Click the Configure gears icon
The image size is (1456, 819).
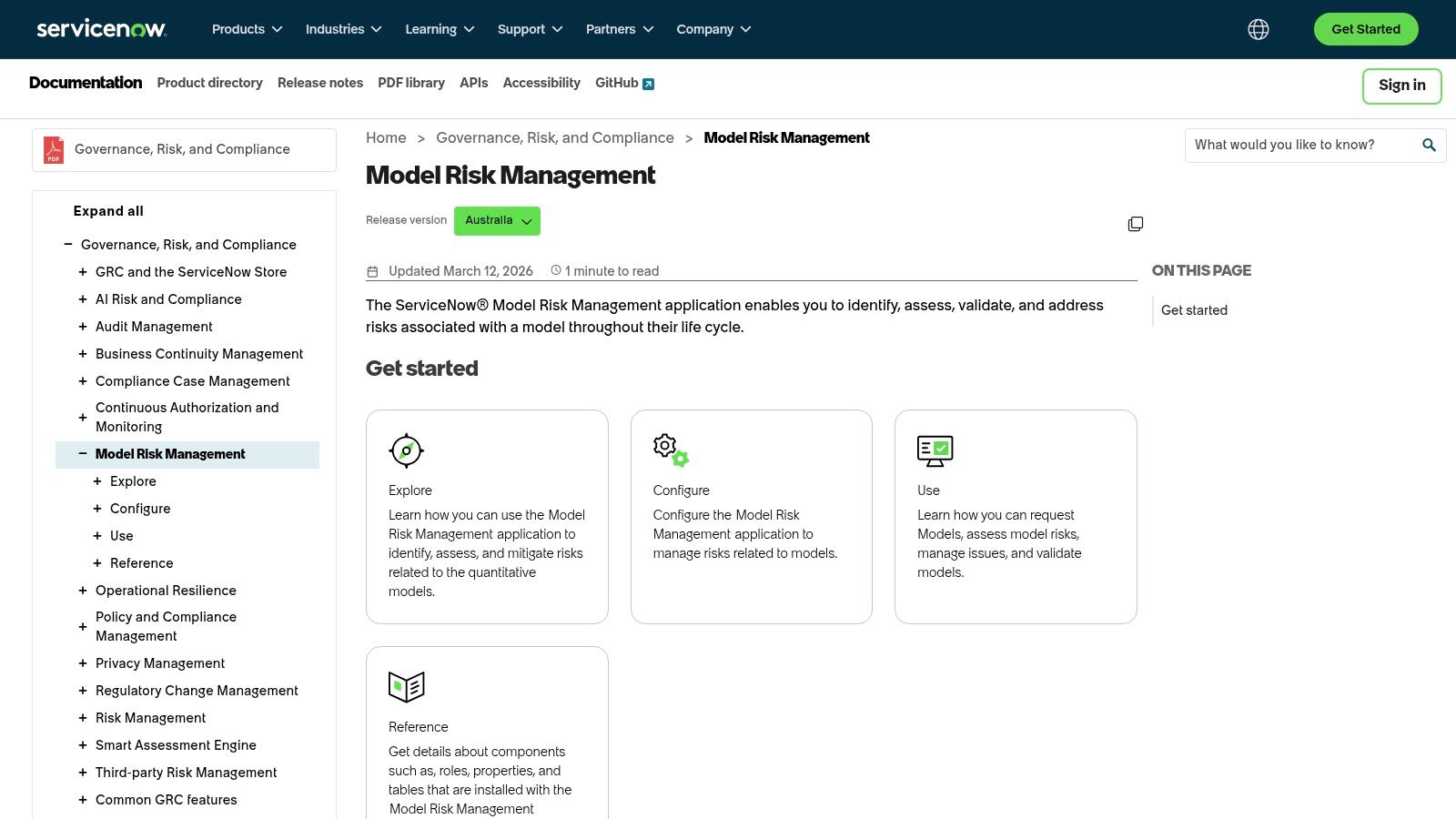(x=671, y=450)
